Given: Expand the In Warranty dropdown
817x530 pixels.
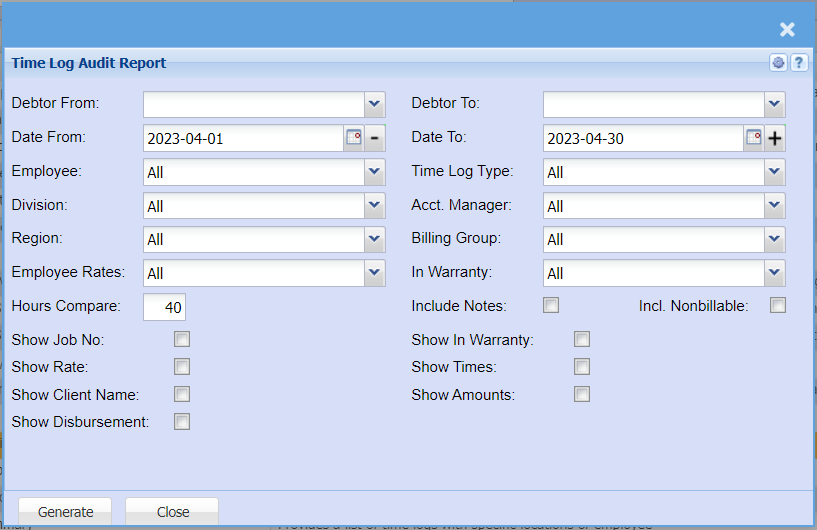Looking at the screenshot, I should pos(775,273).
